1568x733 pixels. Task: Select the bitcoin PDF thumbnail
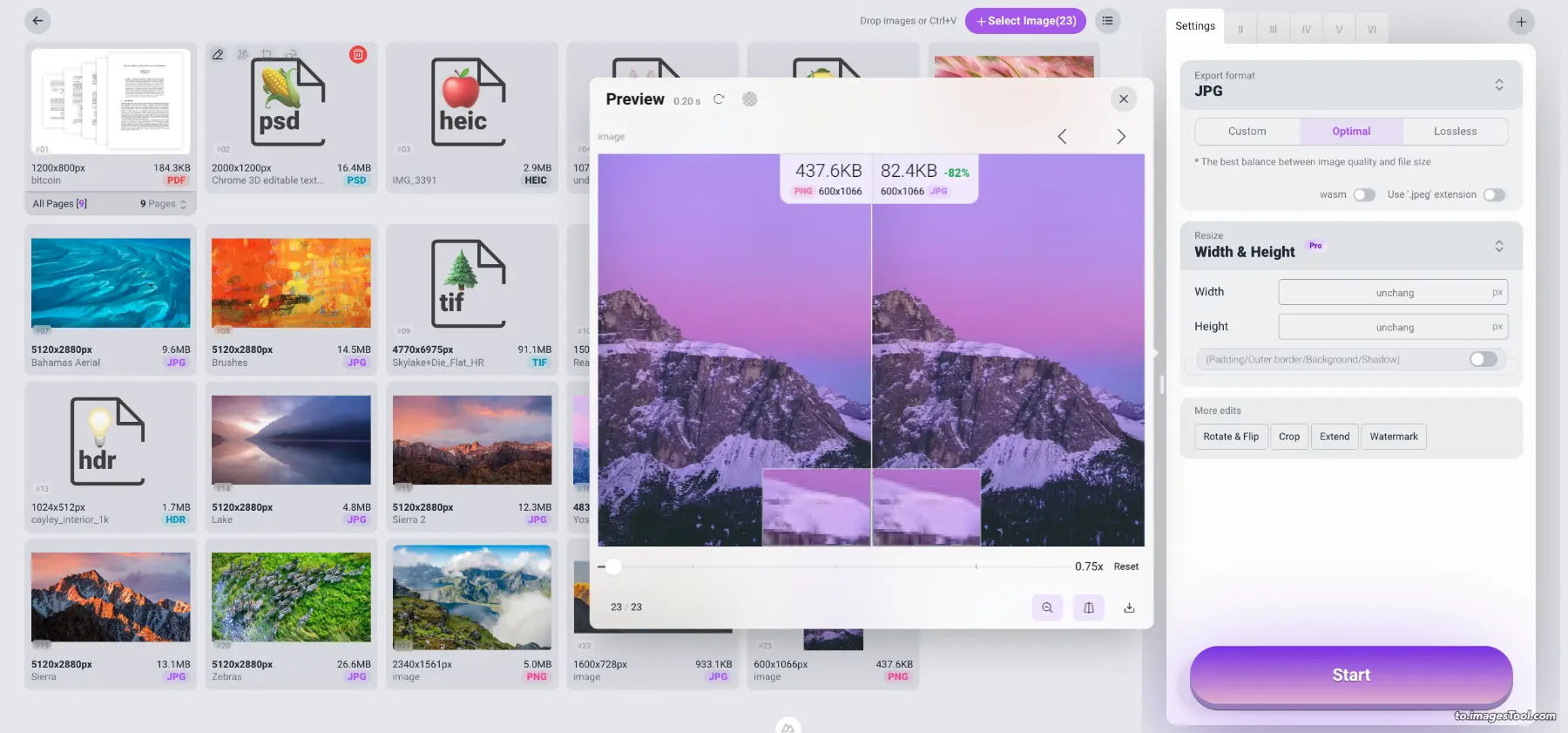point(111,101)
